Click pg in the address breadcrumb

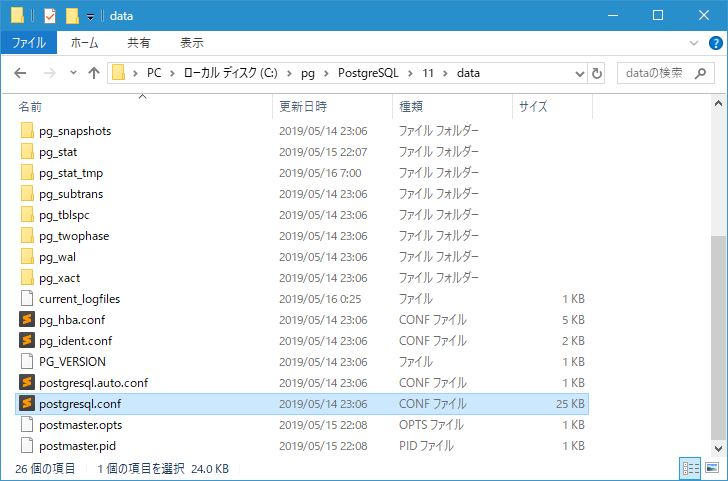pos(307,73)
